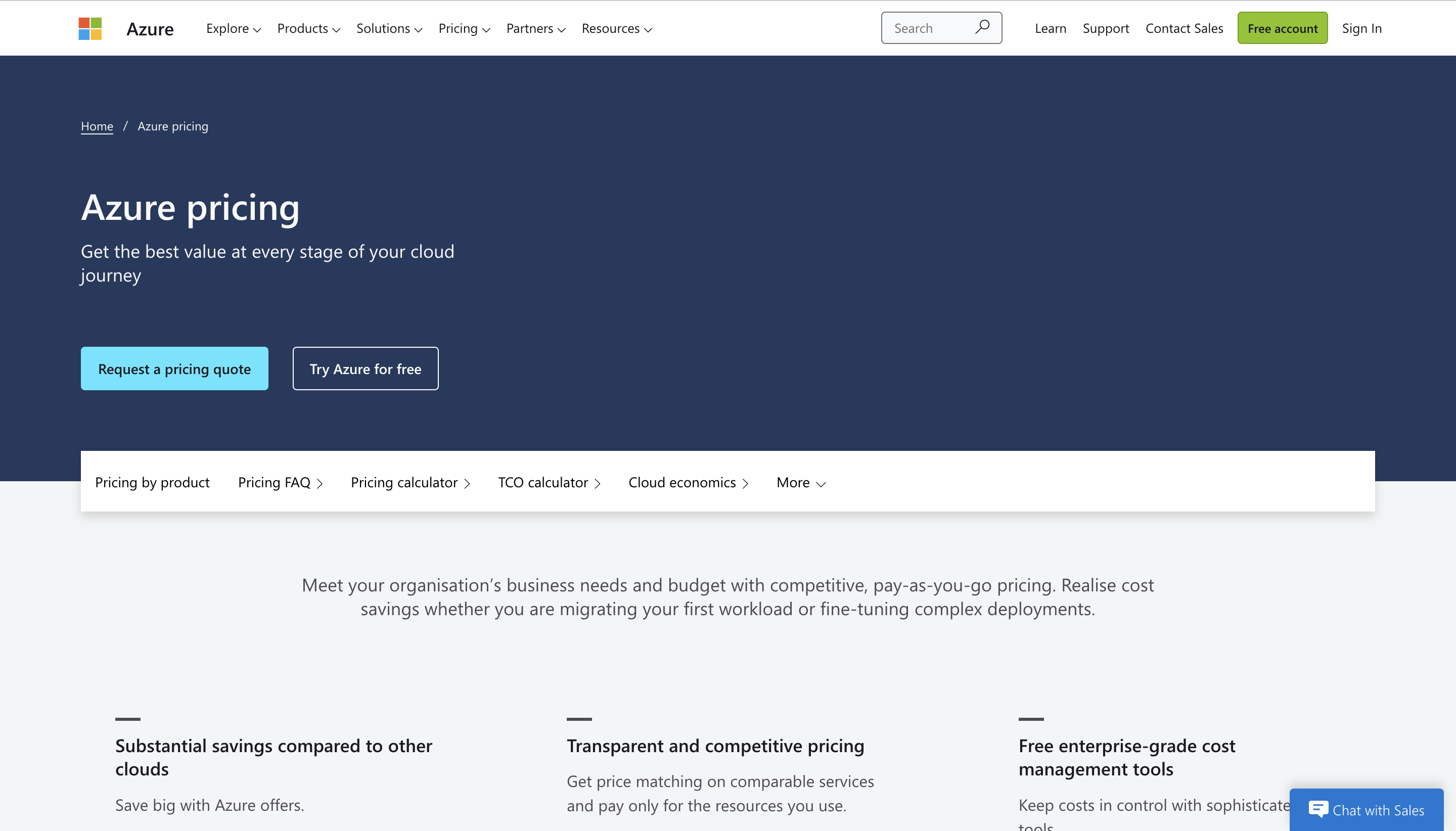Image resolution: width=1456 pixels, height=831 pixels.
Task: Open the Resources menu
Action: click(x=617, y=28)
